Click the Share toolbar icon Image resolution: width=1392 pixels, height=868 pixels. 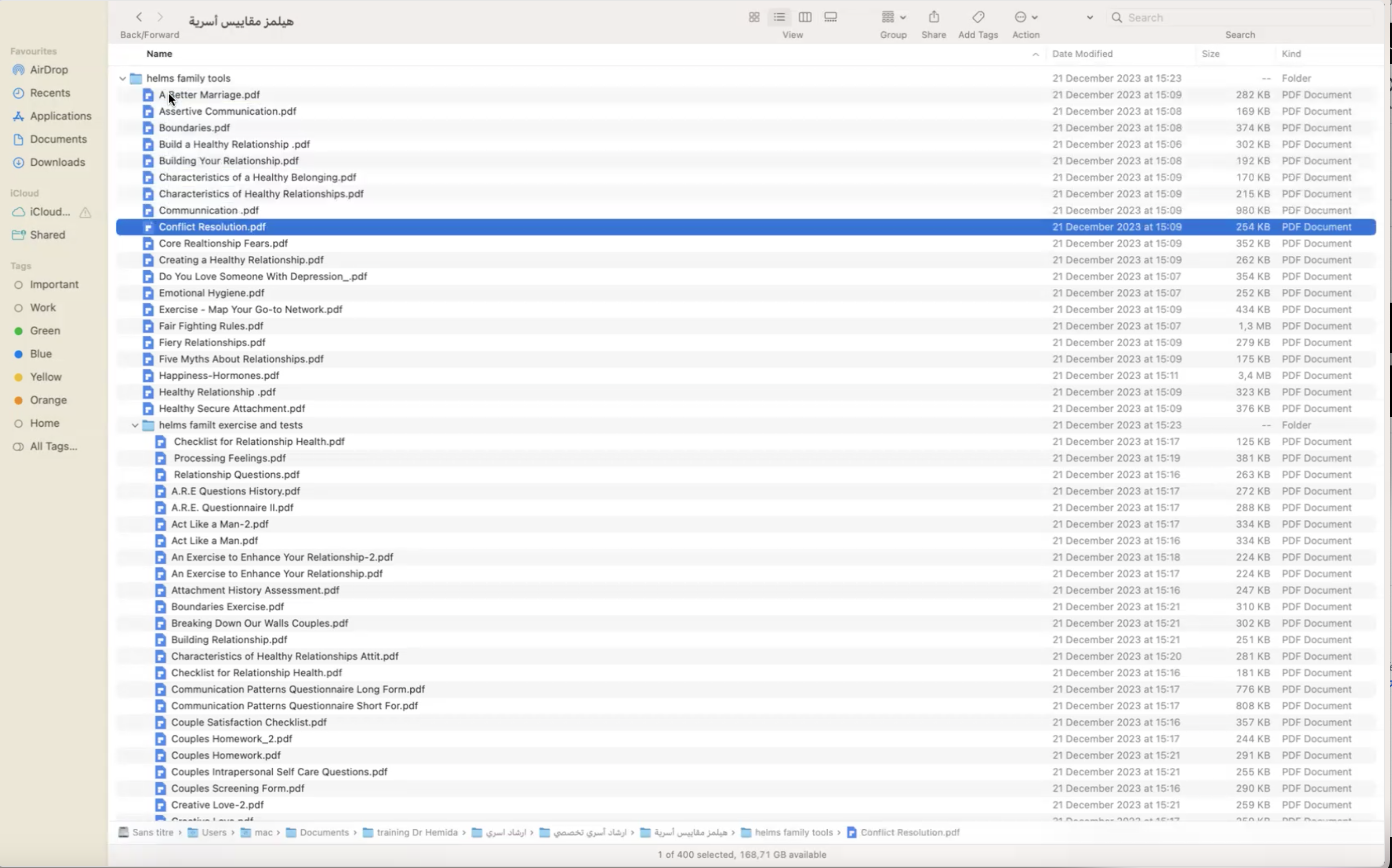[x=933, y=17]
